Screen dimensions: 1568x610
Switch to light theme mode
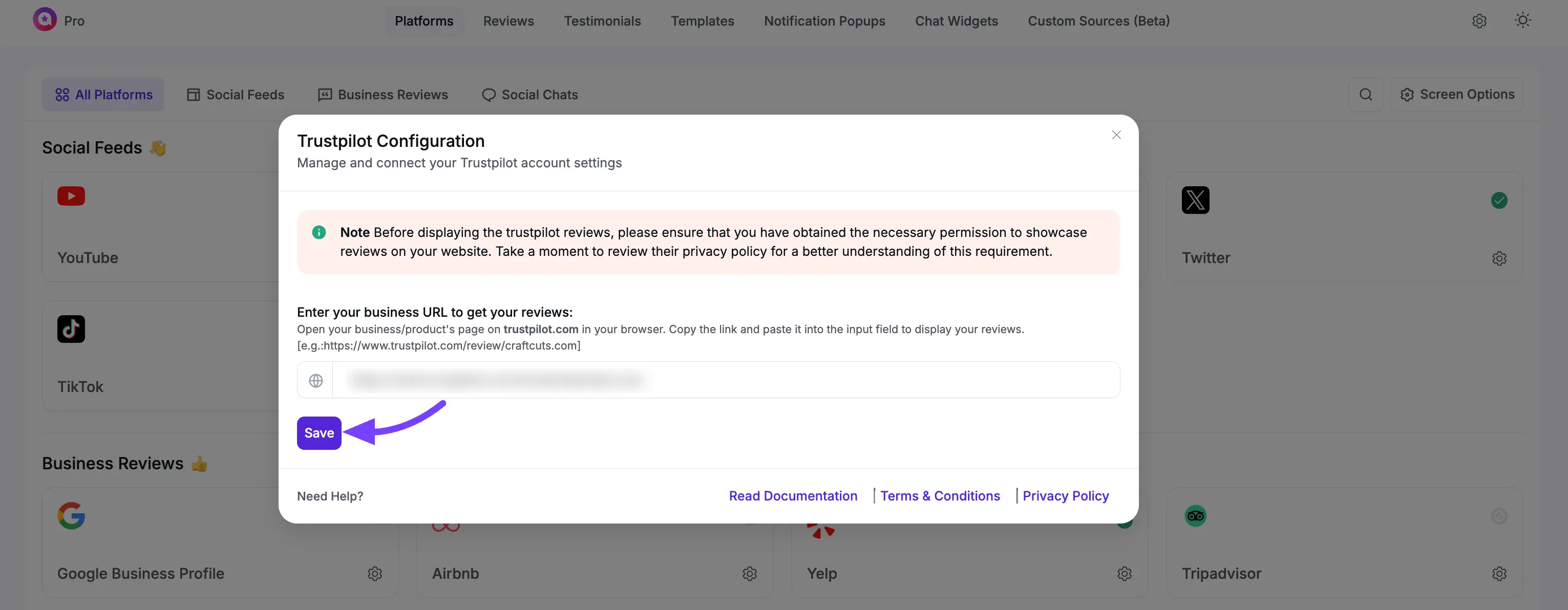(x=1522, y=20)
